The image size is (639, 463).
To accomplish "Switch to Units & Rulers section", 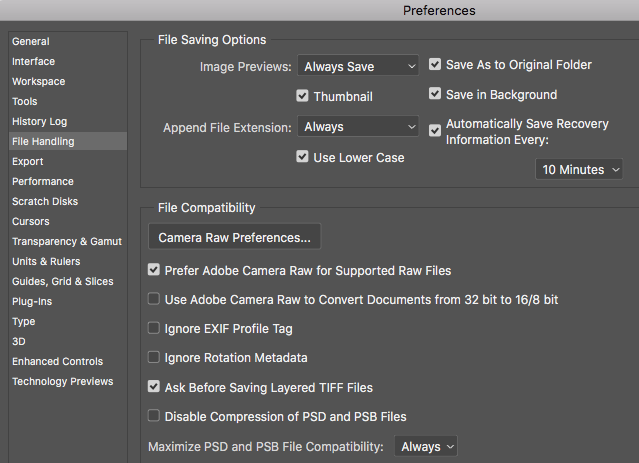I will (46, 261).
